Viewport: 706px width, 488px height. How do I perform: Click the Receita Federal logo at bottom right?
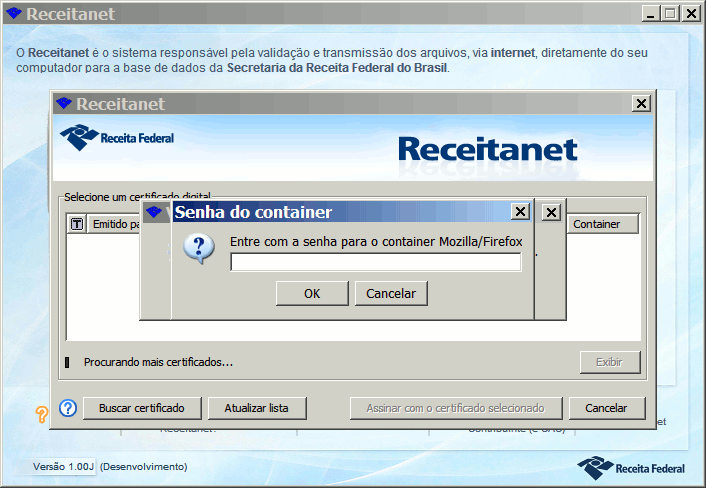click(x=631, y=468)
